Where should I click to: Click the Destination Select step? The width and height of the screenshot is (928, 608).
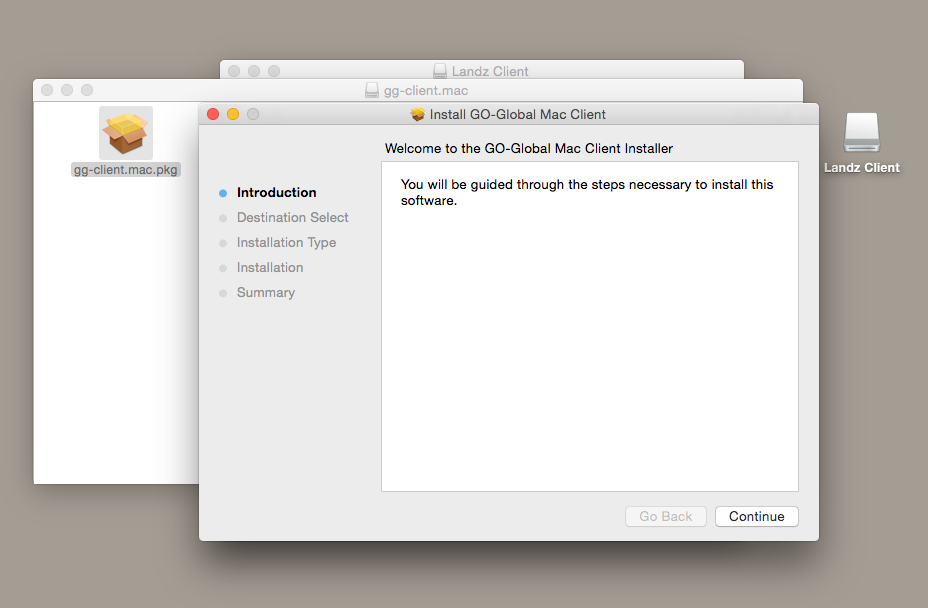click(292, 217)
